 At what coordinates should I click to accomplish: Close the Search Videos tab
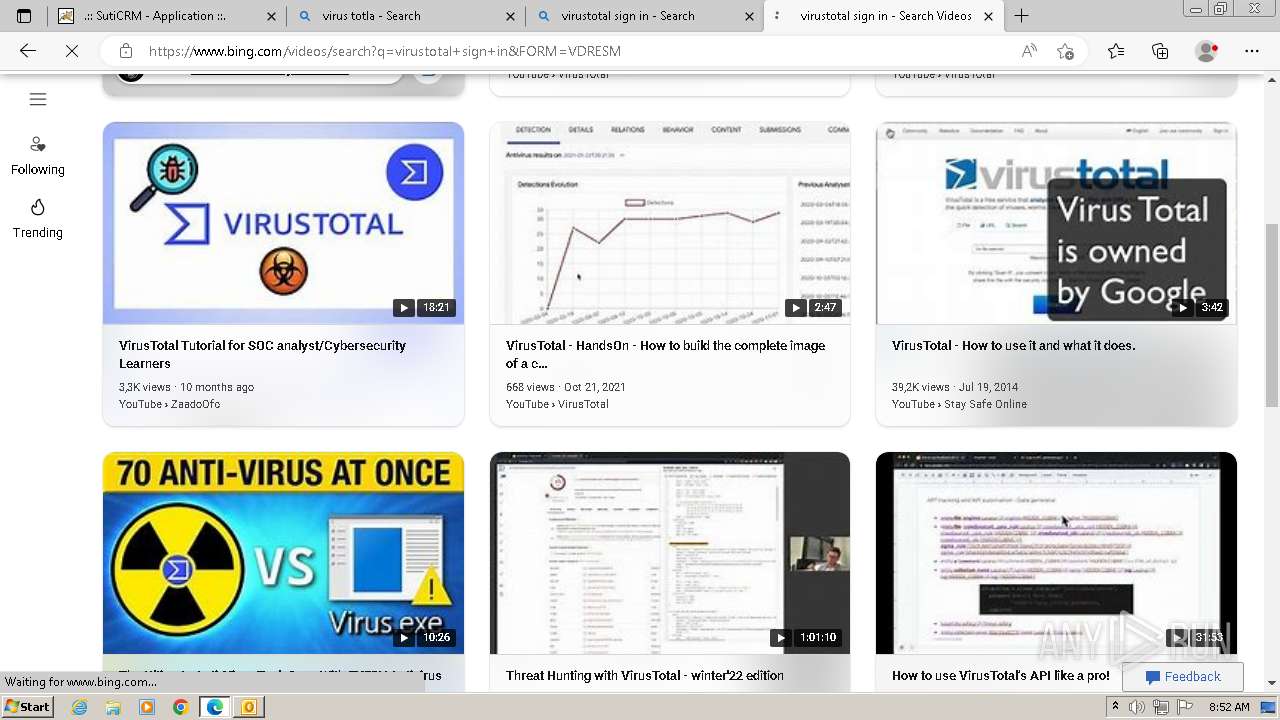[x=989, y=16]
